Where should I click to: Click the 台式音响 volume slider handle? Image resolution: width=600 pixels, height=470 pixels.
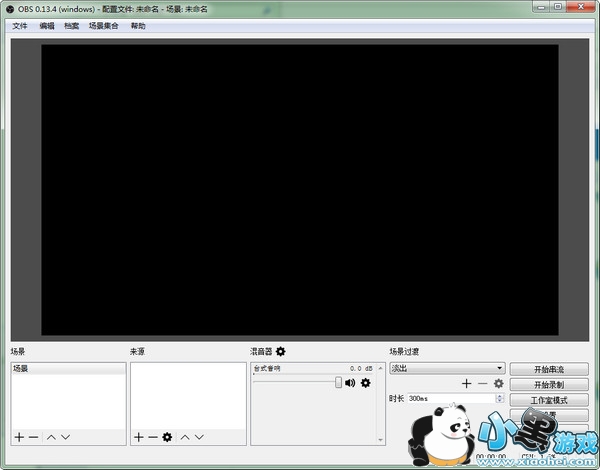338,382
